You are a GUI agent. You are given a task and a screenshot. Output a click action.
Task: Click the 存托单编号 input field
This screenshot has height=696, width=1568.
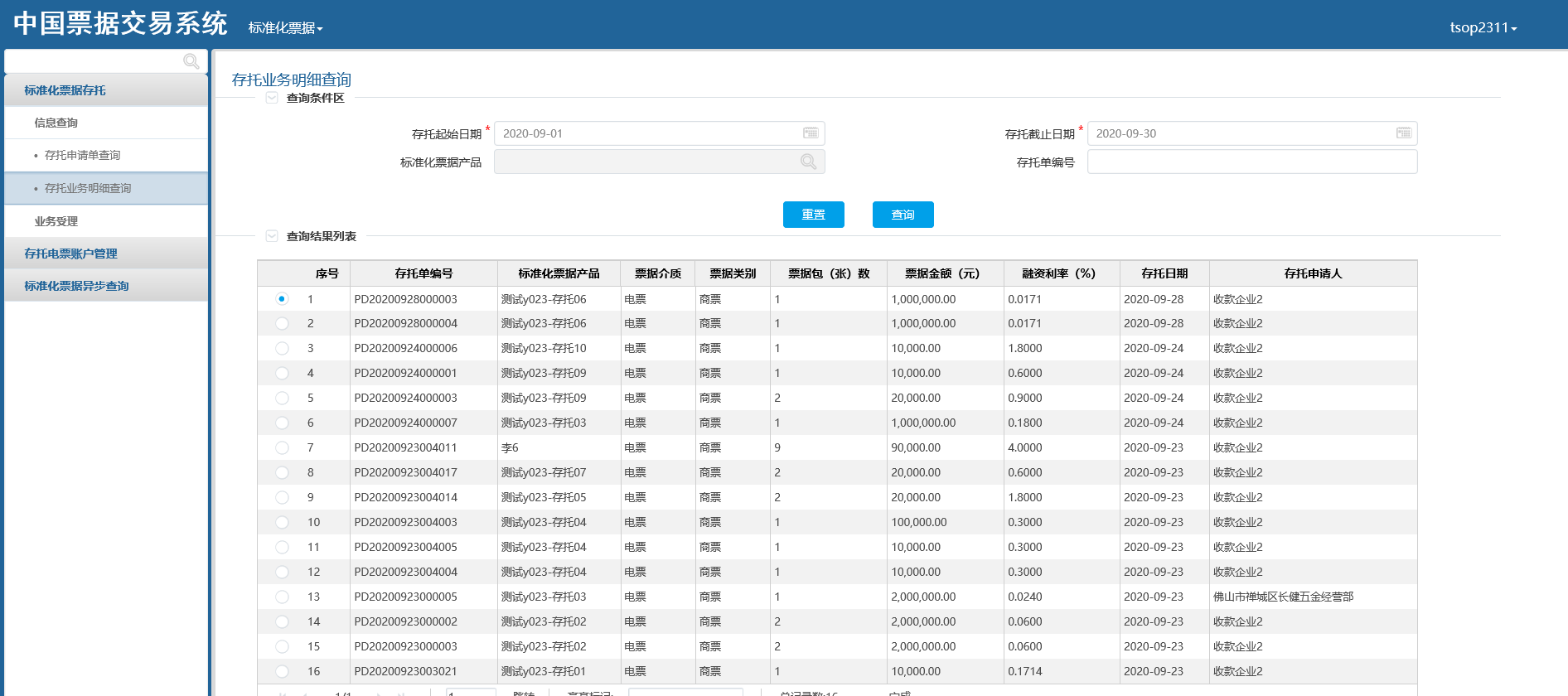click(1252, 162)
